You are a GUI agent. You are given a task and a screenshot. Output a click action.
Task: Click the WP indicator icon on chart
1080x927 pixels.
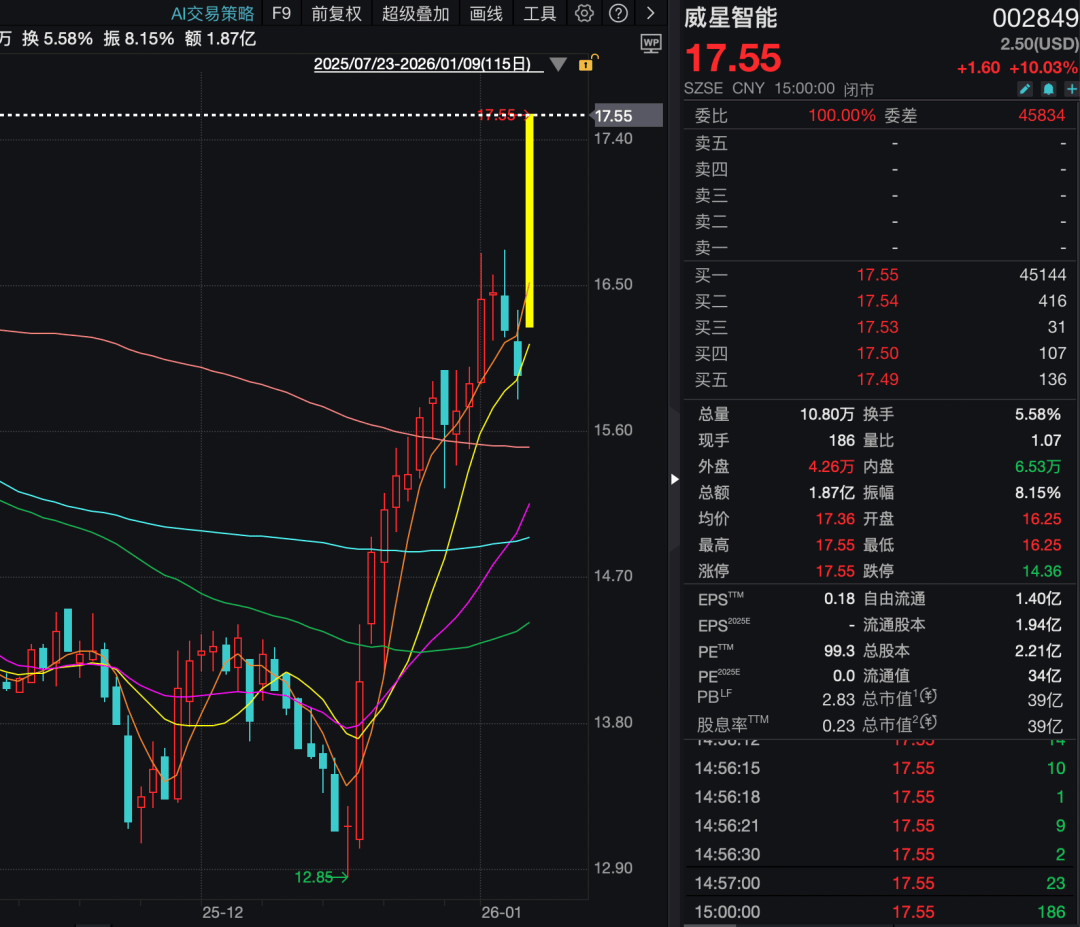coord(651,43)
